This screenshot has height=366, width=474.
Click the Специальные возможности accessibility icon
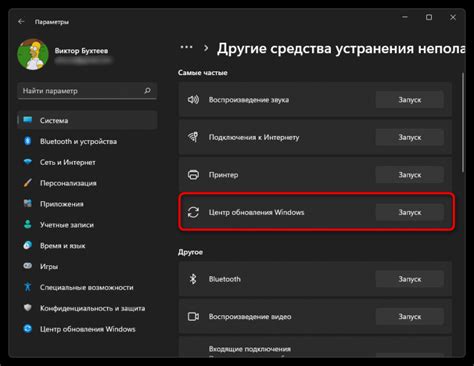[28, 287]
